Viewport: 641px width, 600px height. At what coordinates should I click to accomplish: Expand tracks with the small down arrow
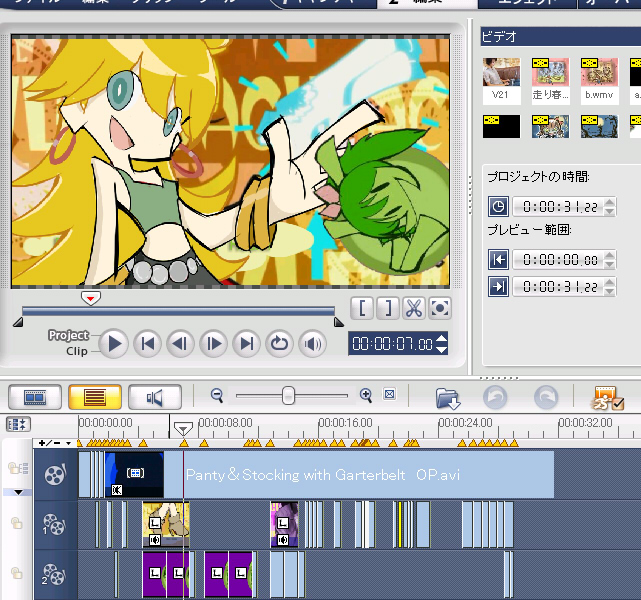click(x=18, y=492)
